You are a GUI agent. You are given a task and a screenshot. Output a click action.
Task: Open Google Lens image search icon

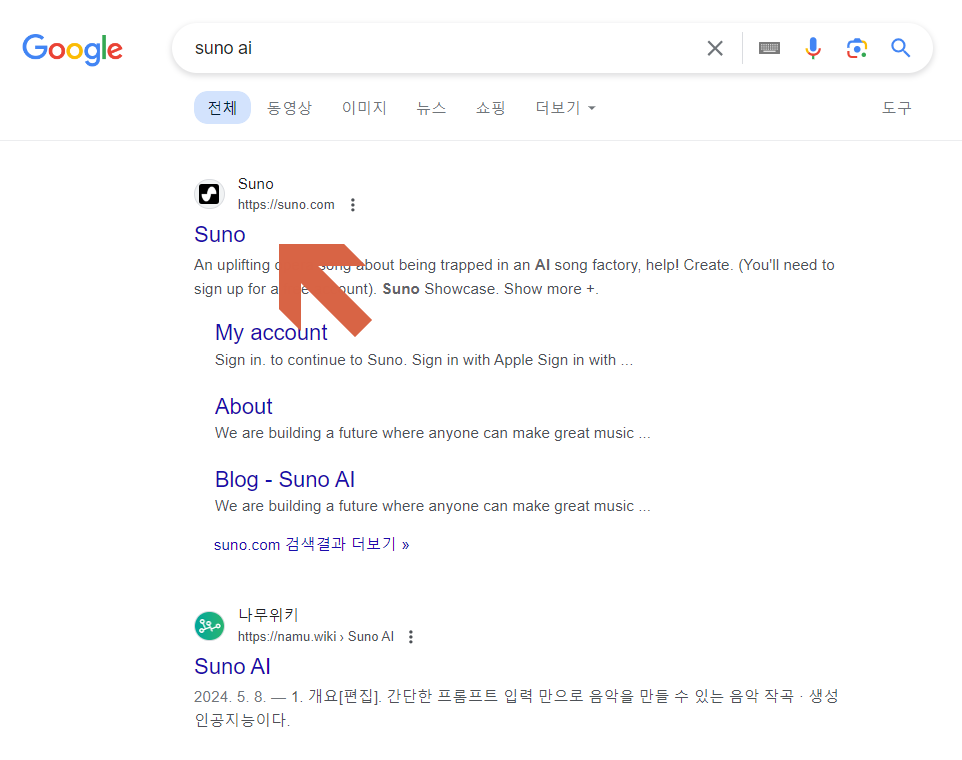[x=856, y=48]
